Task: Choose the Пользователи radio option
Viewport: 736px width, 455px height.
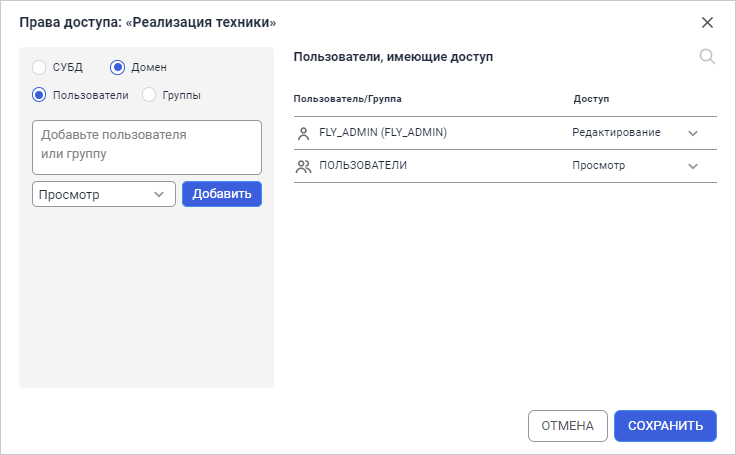Action: click(39, 96)
